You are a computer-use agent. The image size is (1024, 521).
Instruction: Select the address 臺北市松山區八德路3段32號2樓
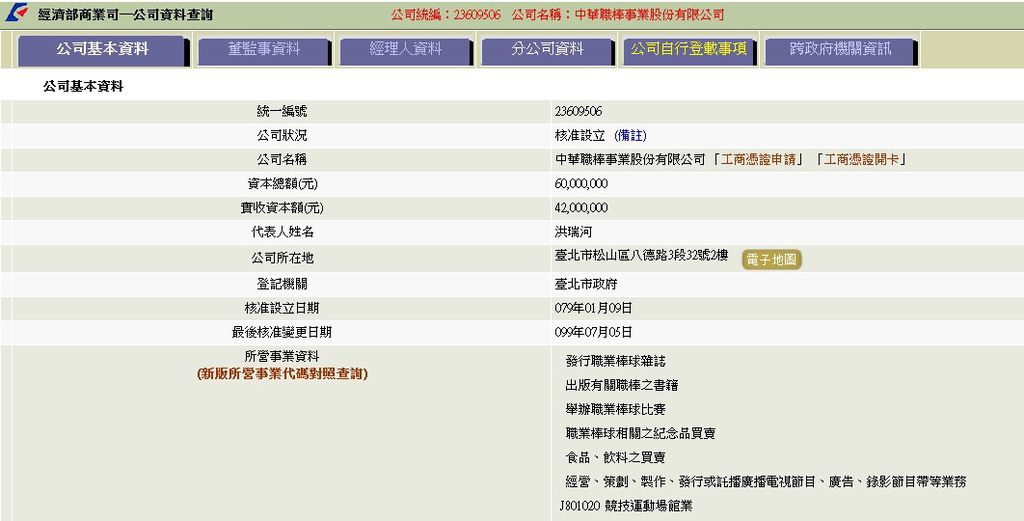(641, 256)
